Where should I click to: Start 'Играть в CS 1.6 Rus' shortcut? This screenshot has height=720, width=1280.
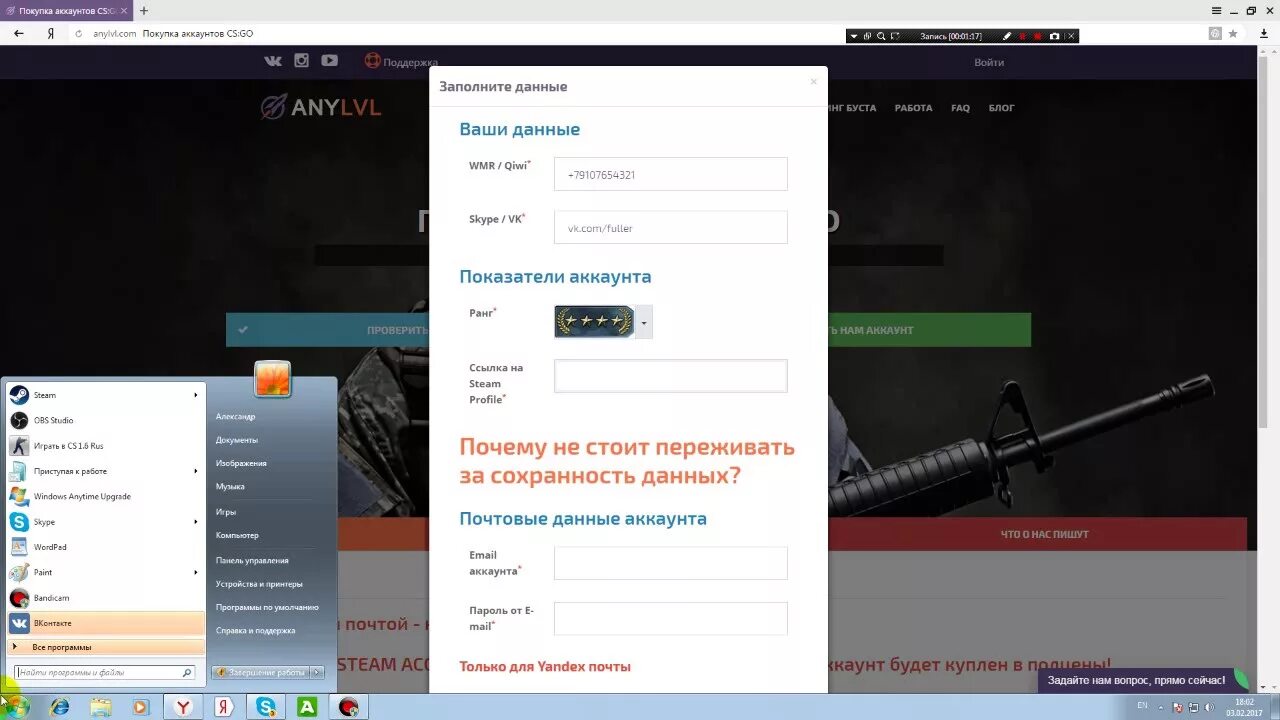105,446
